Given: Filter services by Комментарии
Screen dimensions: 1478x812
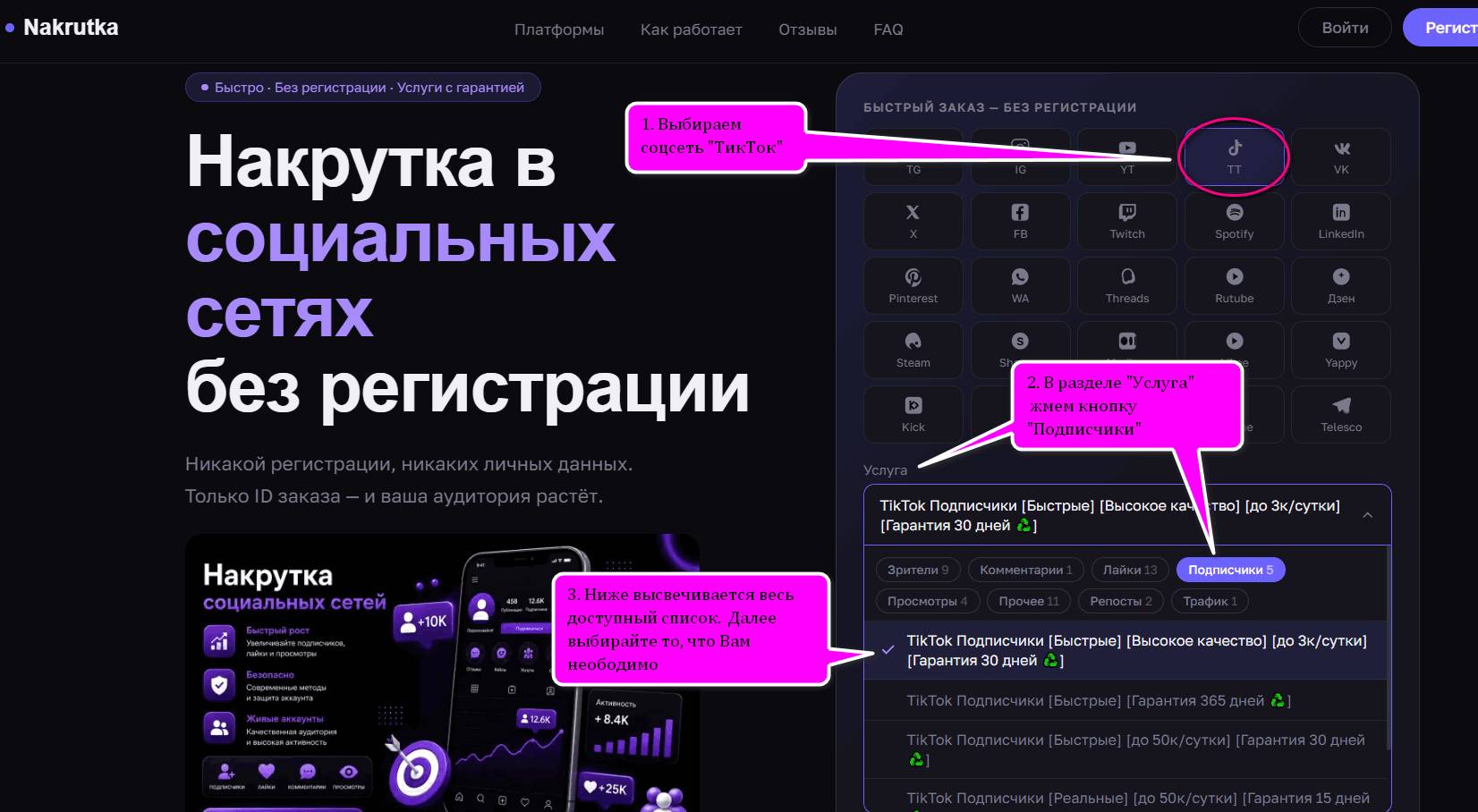Looking at the screenshot, I should click(x=1026, y=570).
